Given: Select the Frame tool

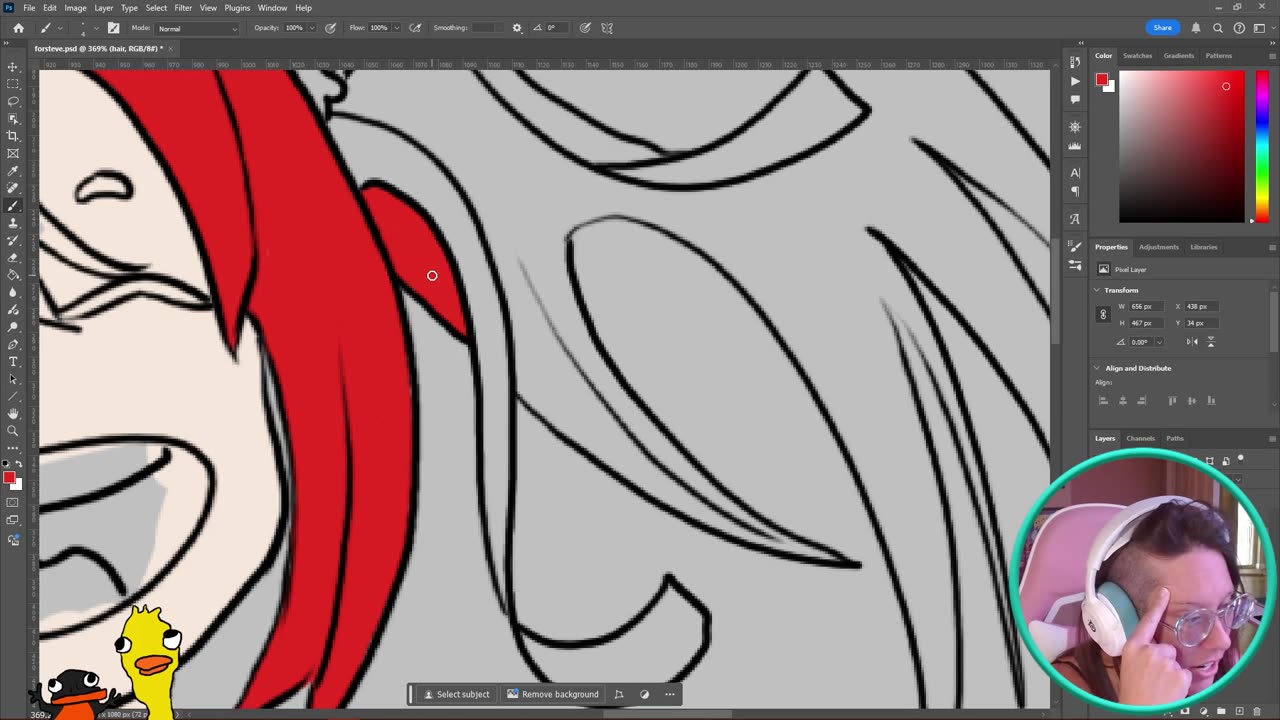Looking at the screenshot, I should [13, 153].
